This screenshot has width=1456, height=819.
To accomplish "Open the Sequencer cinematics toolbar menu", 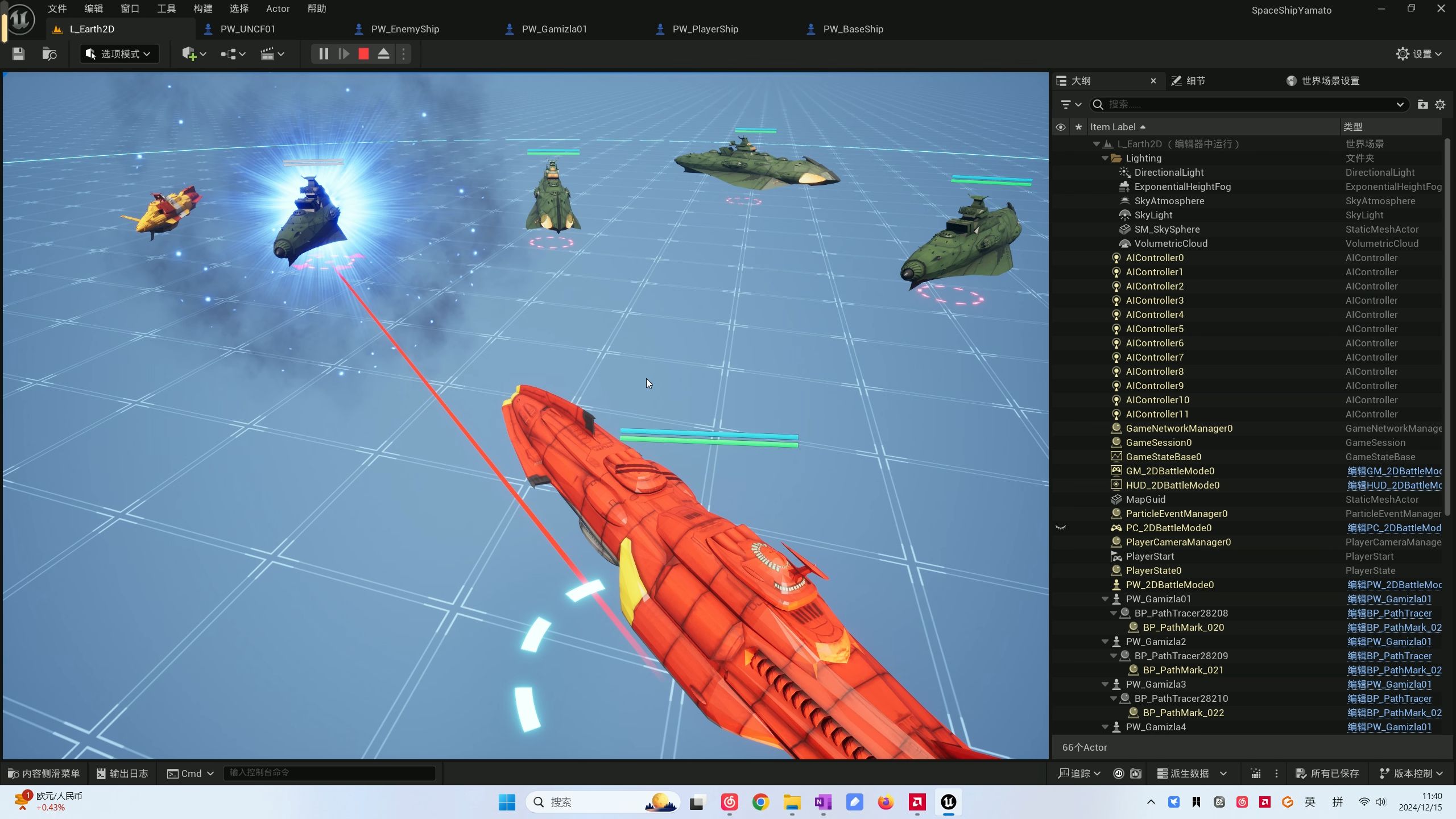I will point(272,54).
